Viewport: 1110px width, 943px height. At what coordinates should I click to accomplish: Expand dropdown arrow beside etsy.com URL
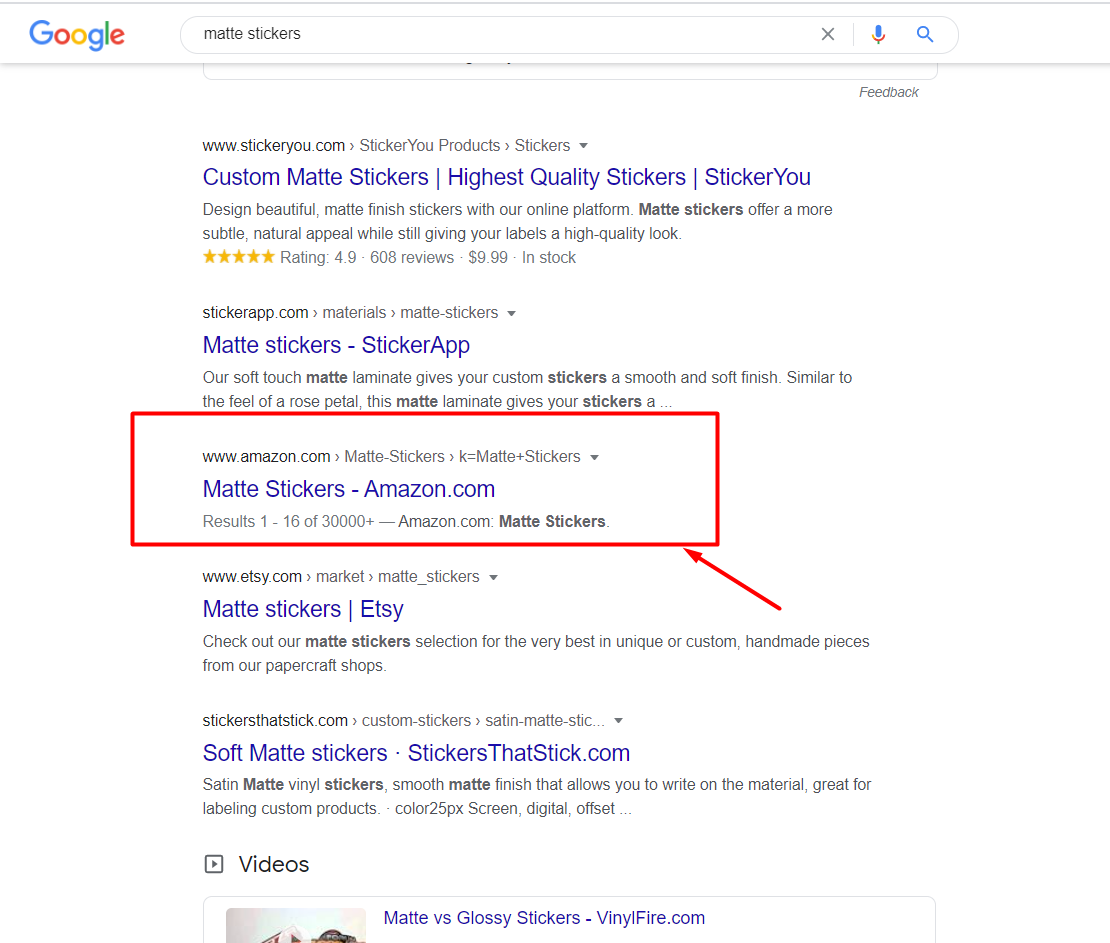pos(493,578)
